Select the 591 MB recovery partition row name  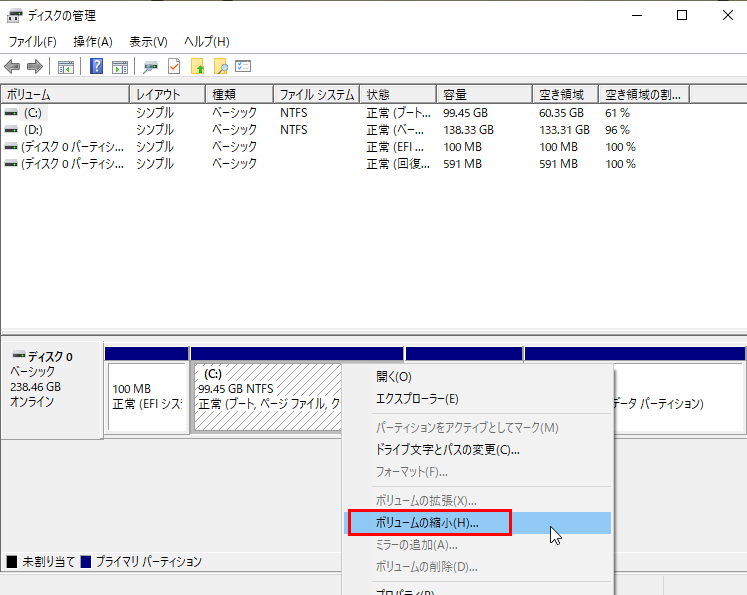pyautogui.click(x=72, y=164)
